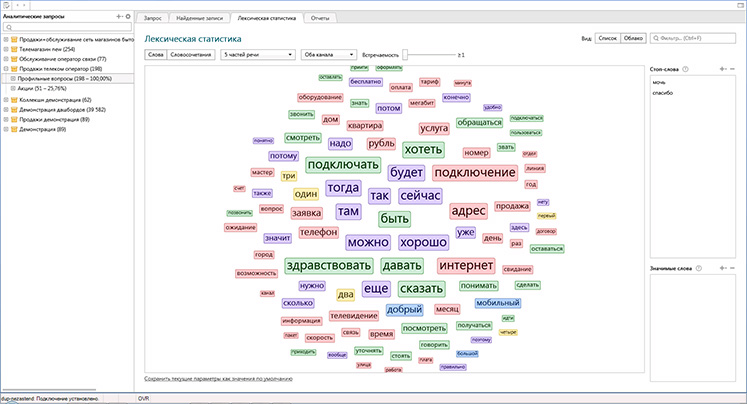This screenshot has height=404, width=747.
Task: Click the word подключать in the cloud
Action: coord(343,165)
